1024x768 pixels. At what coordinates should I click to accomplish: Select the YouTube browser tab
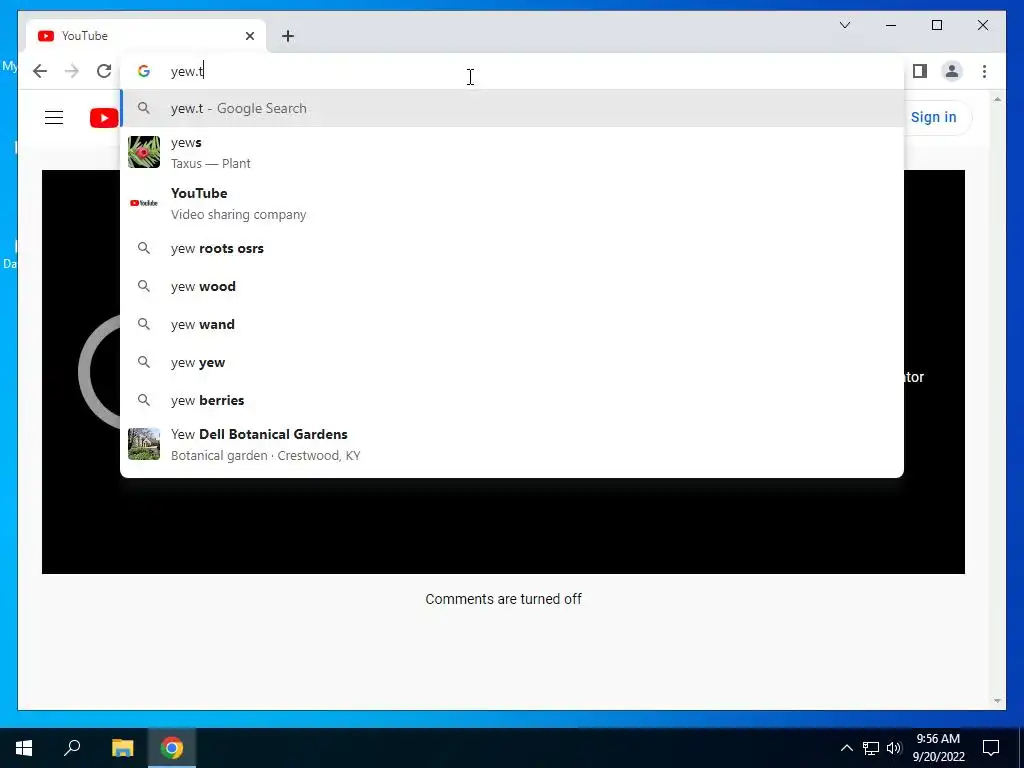tap(146, 36)
